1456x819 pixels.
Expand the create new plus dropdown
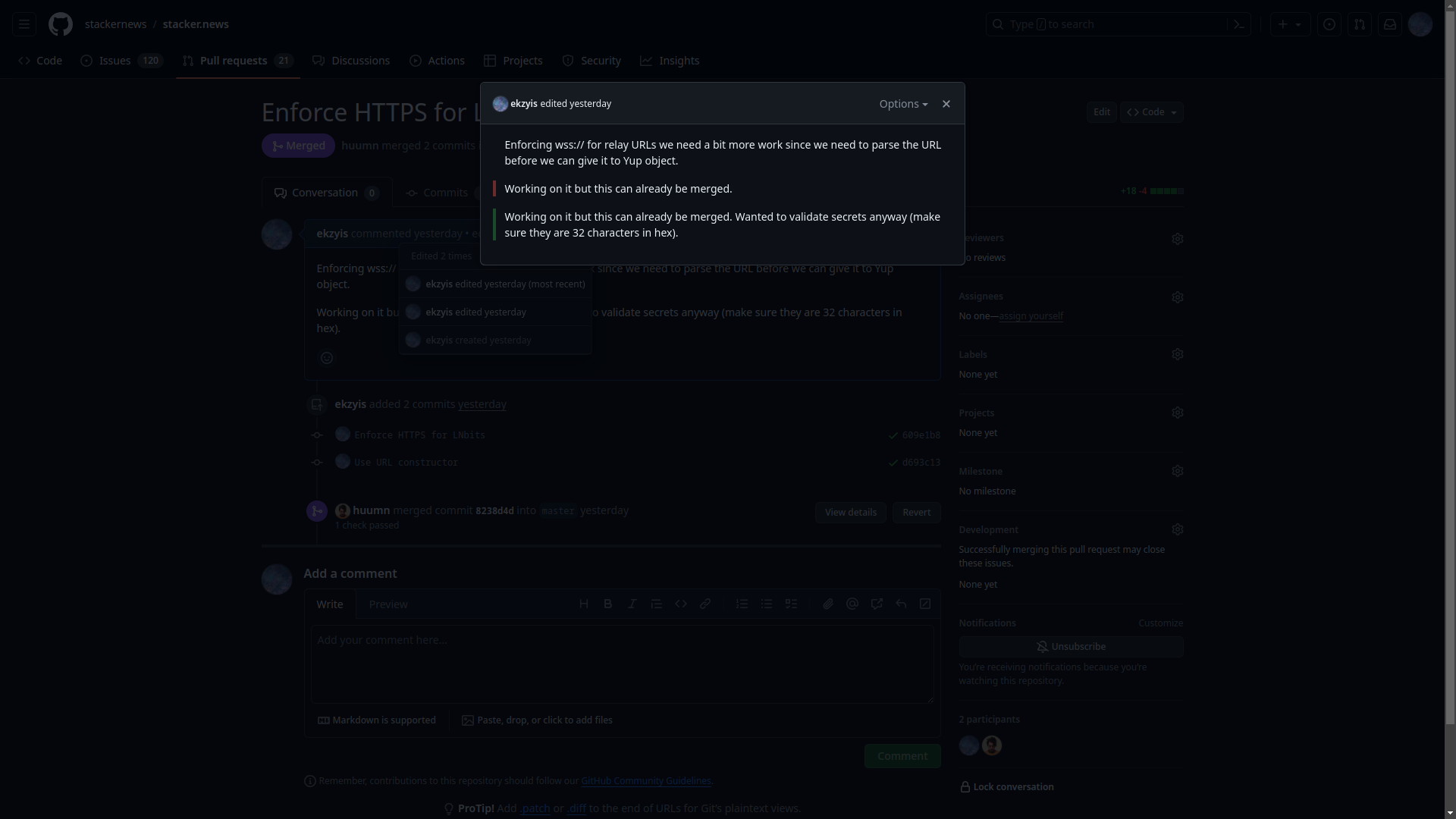(1289, 24)
